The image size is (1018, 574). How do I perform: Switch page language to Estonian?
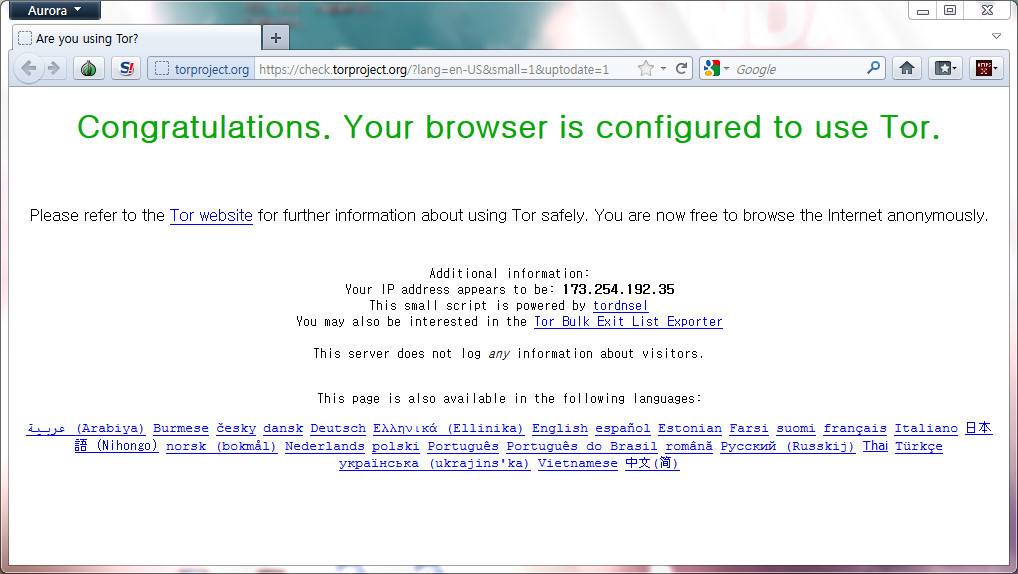[x=689, y=429]
